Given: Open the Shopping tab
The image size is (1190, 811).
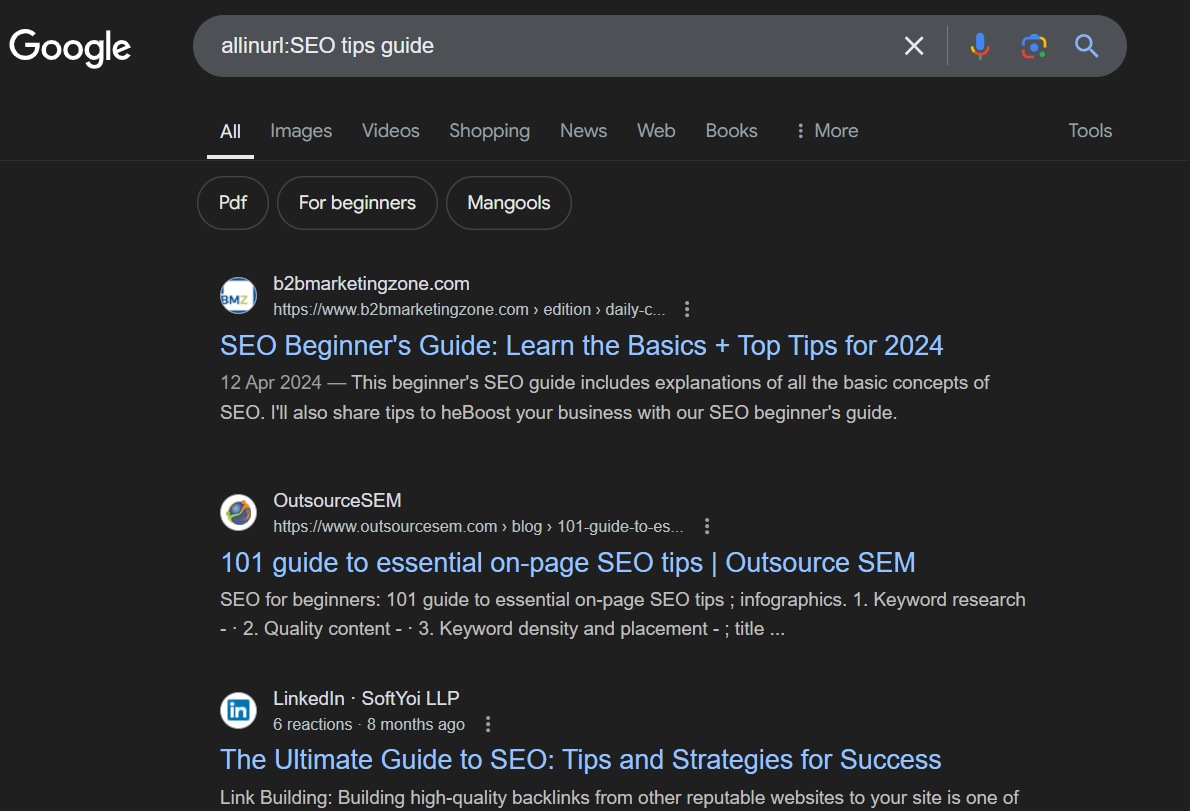Looking at the screenshot, I should [x=490, y=130].
